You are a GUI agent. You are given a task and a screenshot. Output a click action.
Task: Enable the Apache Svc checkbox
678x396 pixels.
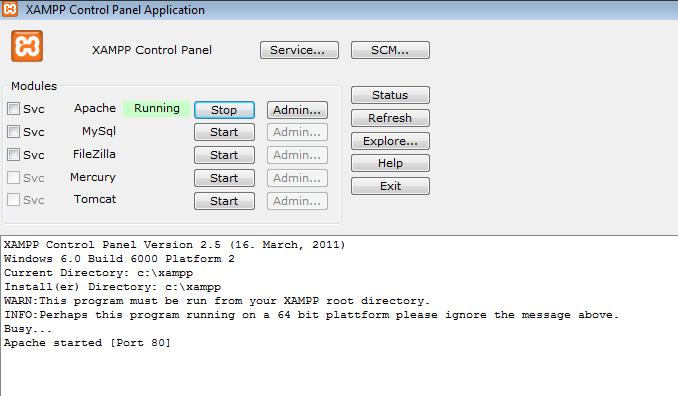pos(13,108)
